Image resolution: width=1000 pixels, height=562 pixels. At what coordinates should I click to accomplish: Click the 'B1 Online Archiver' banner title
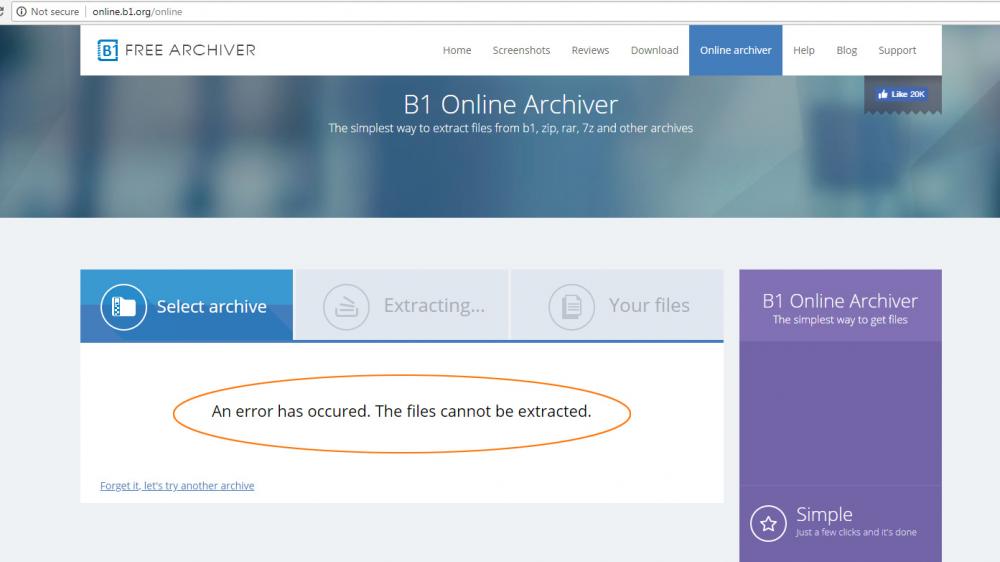[510, 105]
